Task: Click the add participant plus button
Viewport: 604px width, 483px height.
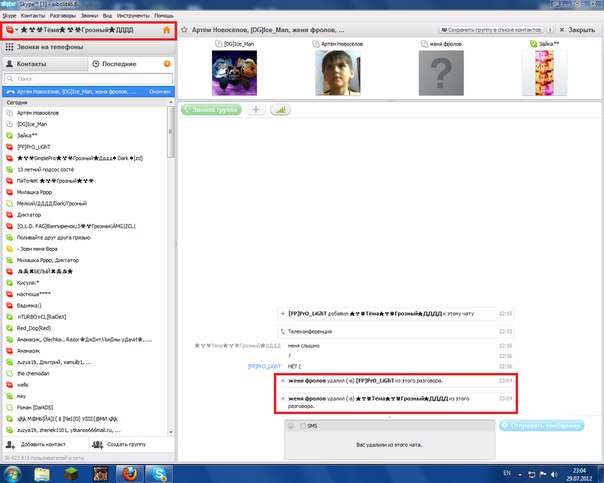Action: (x=255, y=109)
